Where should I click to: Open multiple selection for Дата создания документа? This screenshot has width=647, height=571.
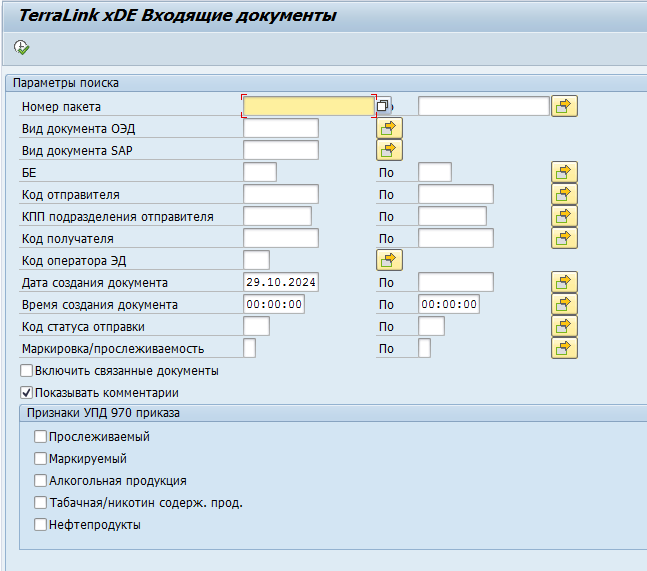click(x=564, y=282)
